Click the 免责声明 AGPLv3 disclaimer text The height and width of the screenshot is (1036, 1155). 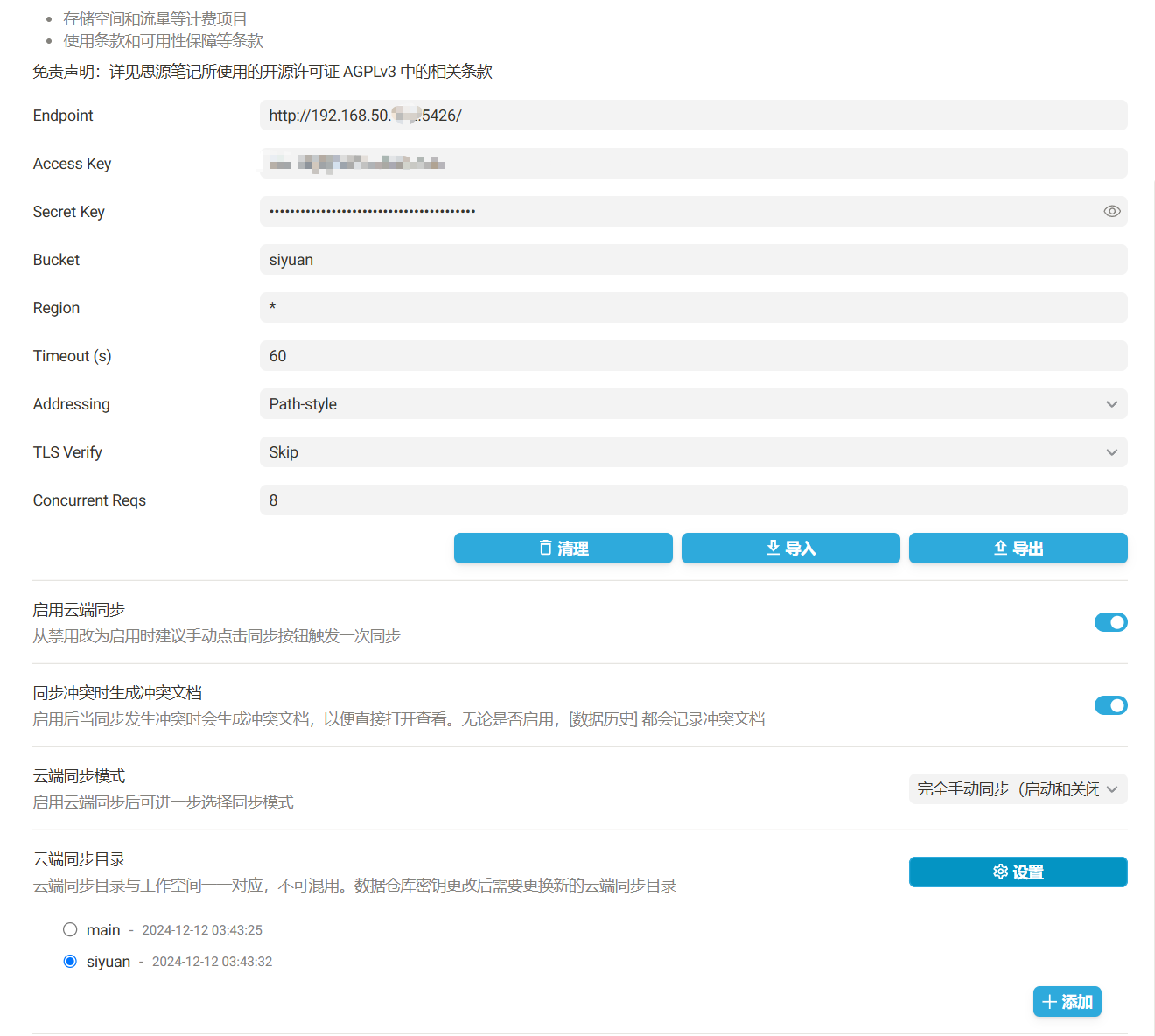click(262, 72)
